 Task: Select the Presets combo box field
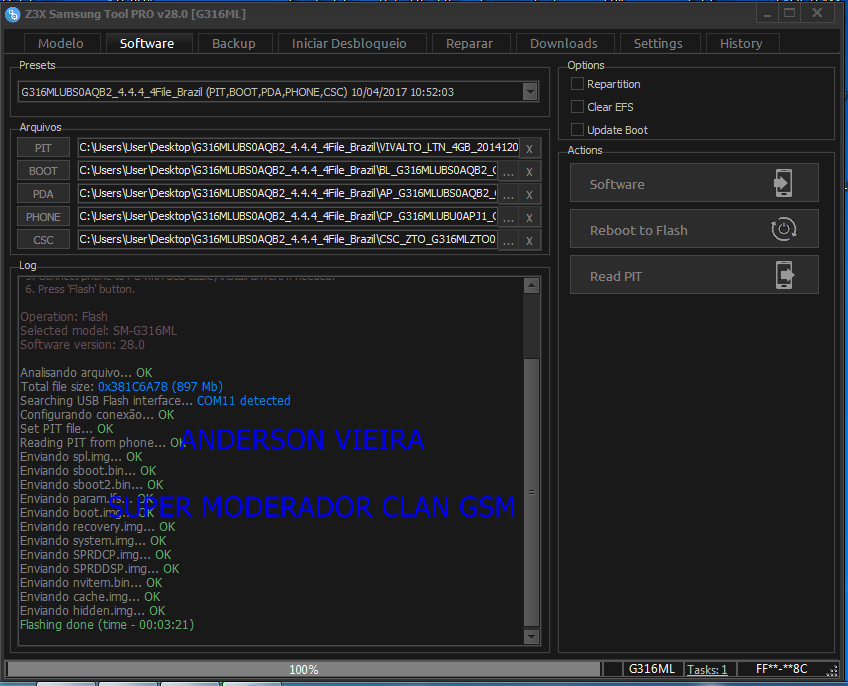click(x=279, y=92)
